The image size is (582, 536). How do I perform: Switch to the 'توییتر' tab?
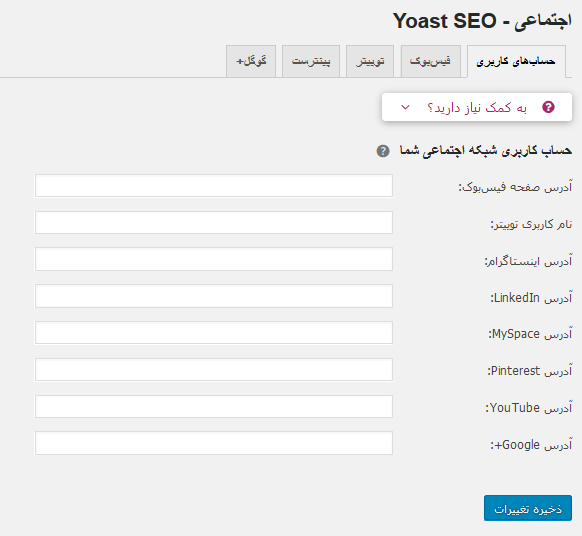tap(370, 61)
